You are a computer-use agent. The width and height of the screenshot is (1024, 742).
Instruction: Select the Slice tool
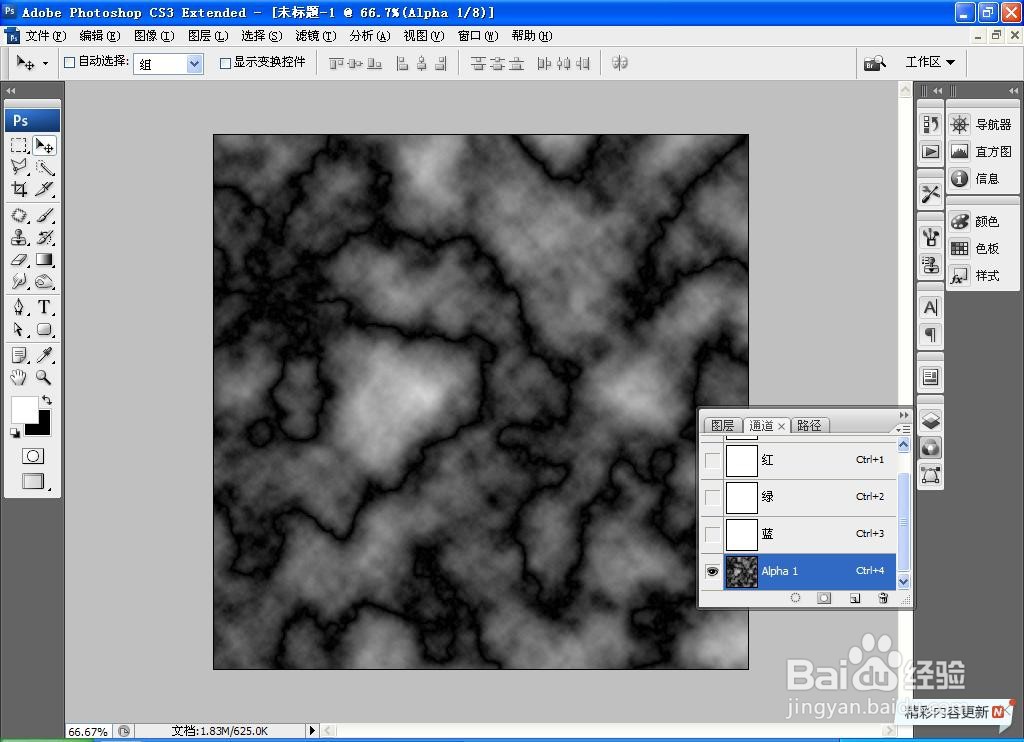pos(44,189)
